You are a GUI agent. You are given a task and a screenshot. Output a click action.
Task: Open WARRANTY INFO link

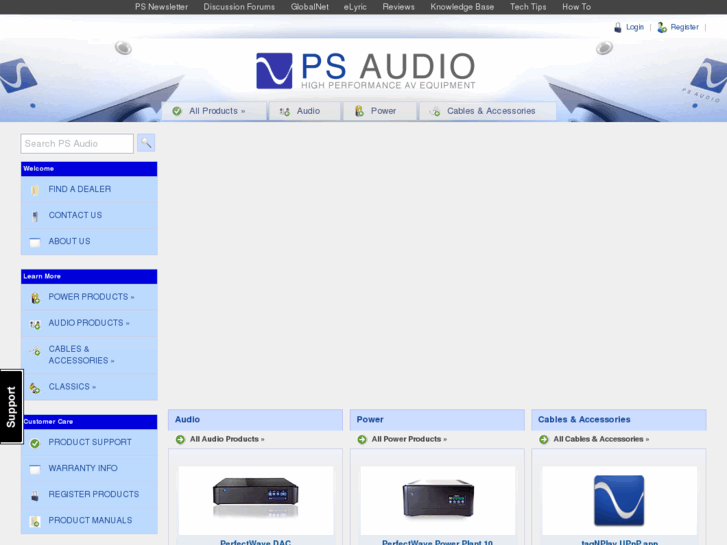coord(89,468)
